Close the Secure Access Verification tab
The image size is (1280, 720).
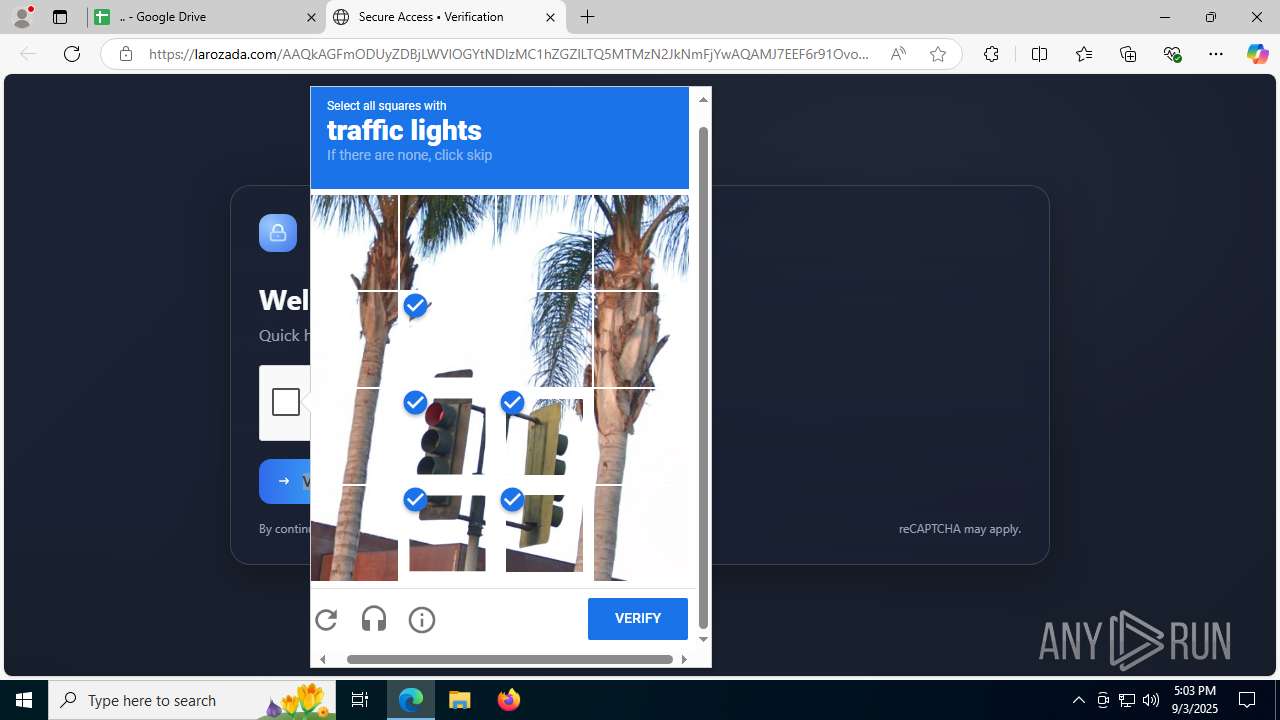pos(550,17)
